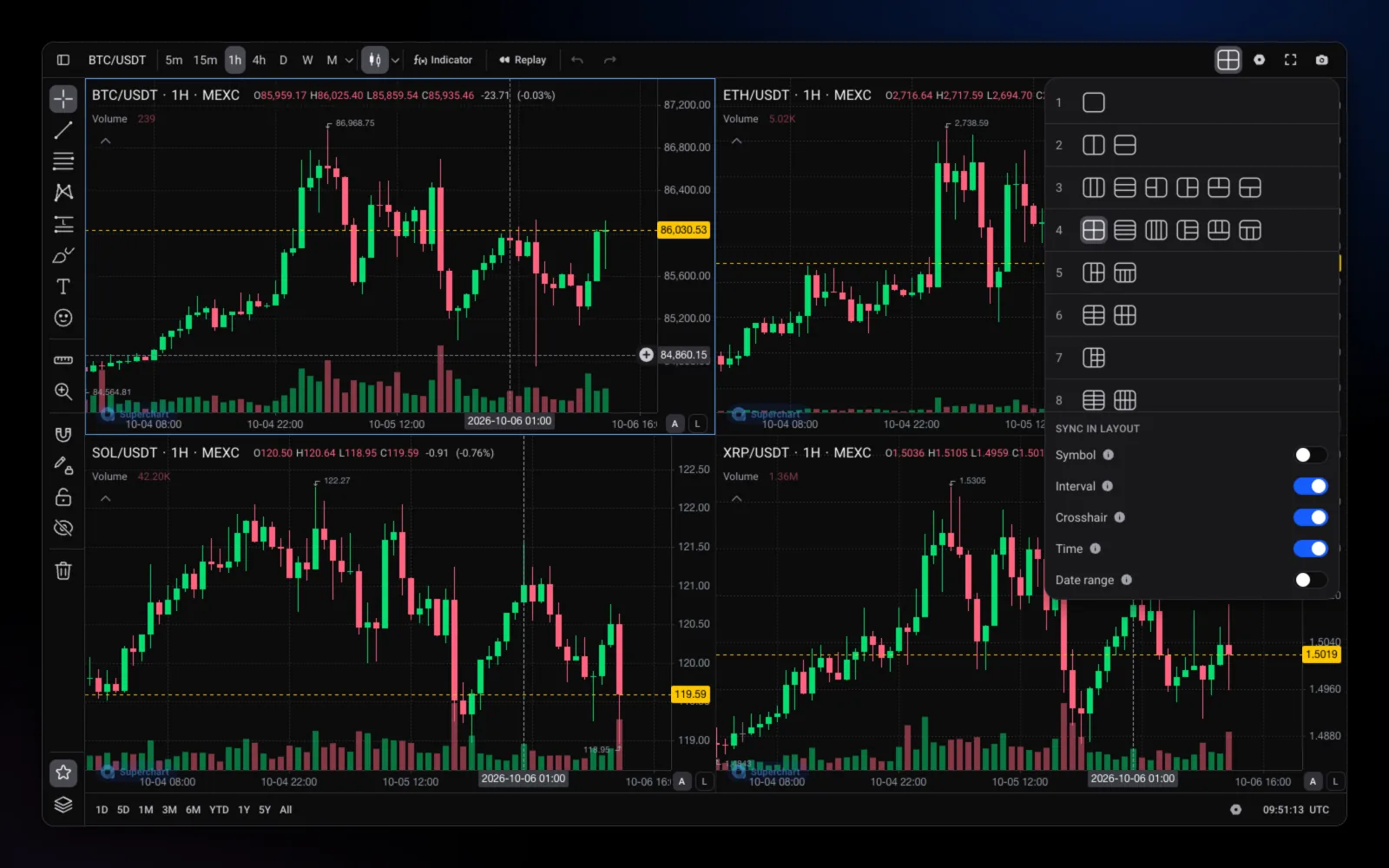
Task: Start Replay mode
Action: [x=523, y=60]
